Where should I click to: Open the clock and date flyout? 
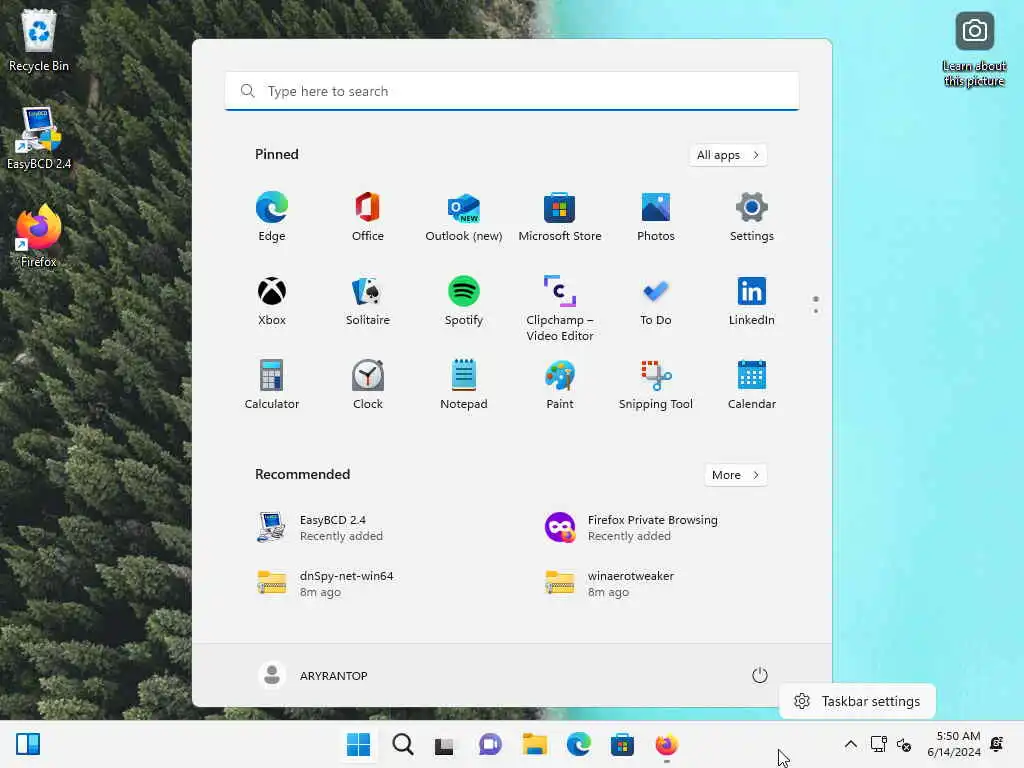click(954, 744)
